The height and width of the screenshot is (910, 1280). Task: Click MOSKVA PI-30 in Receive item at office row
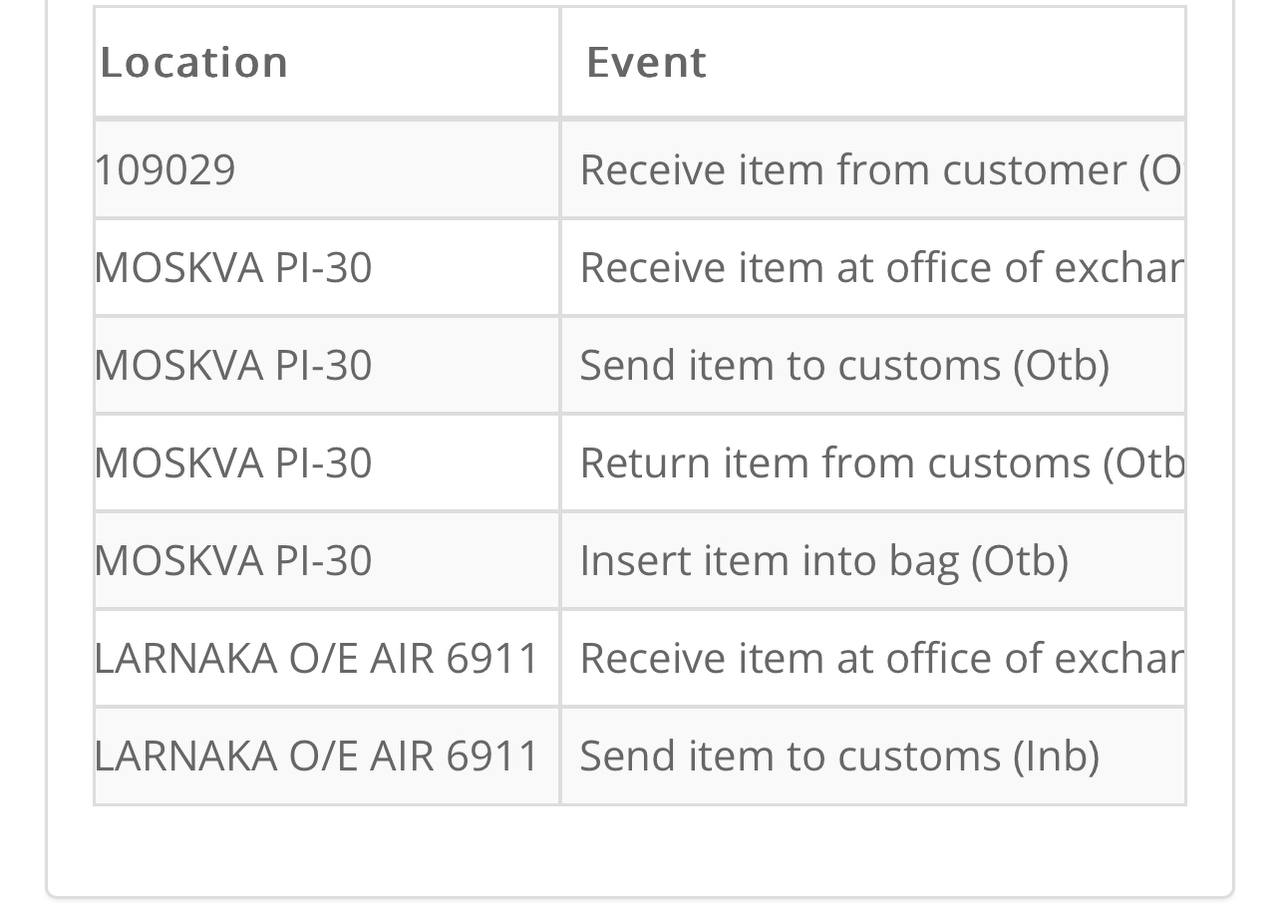233,268
